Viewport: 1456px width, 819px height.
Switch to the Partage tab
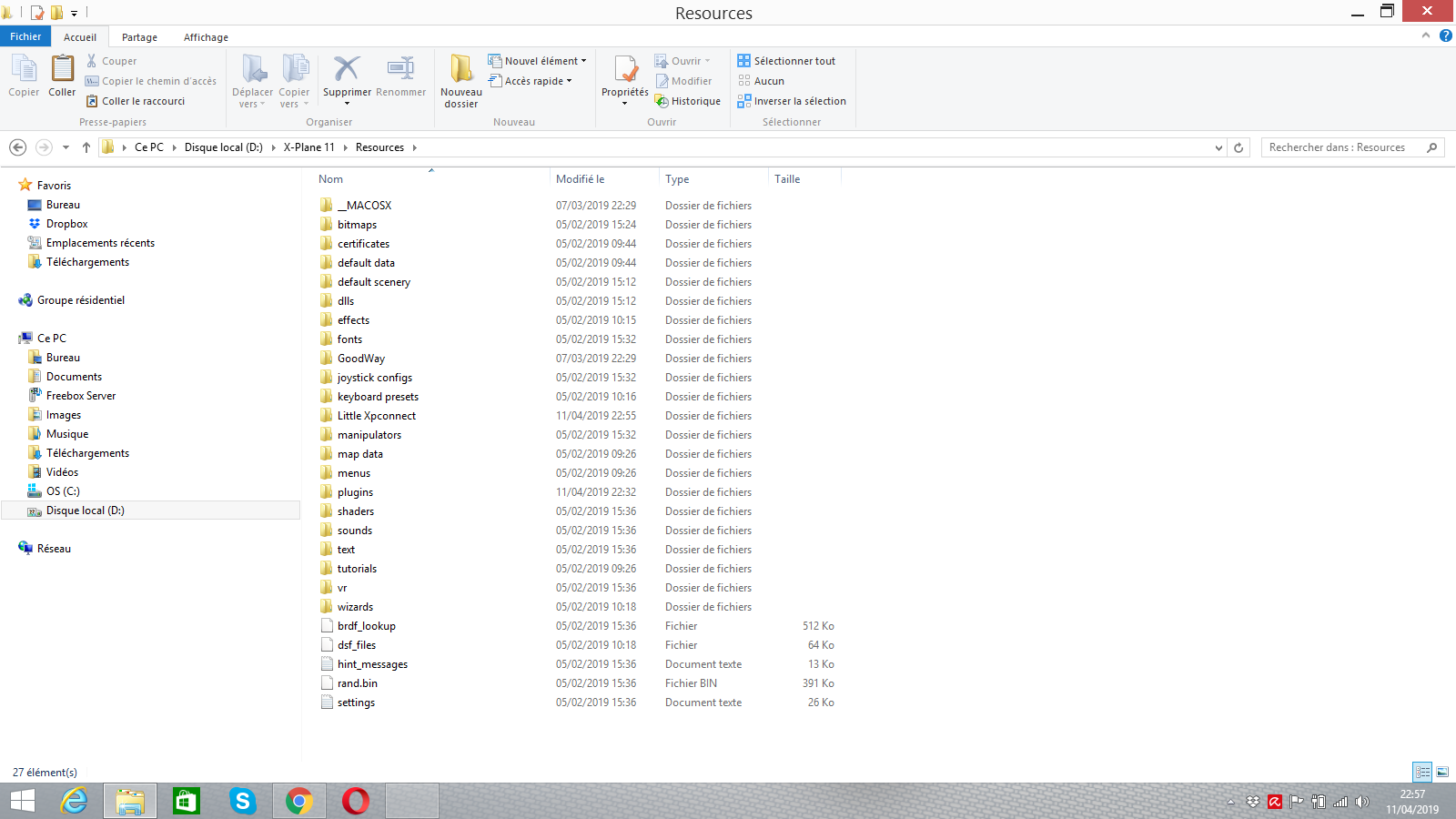click(x=139, y=37)
